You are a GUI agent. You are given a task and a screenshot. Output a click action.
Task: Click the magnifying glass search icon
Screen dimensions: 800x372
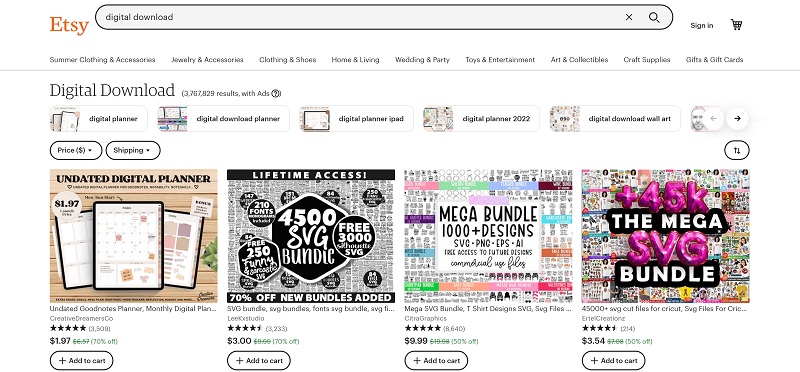coord(654,17)
